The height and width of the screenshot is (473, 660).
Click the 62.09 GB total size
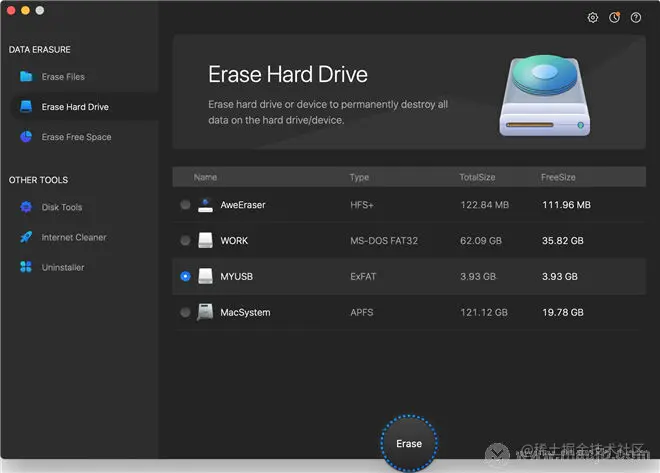[x=481, y=241]
